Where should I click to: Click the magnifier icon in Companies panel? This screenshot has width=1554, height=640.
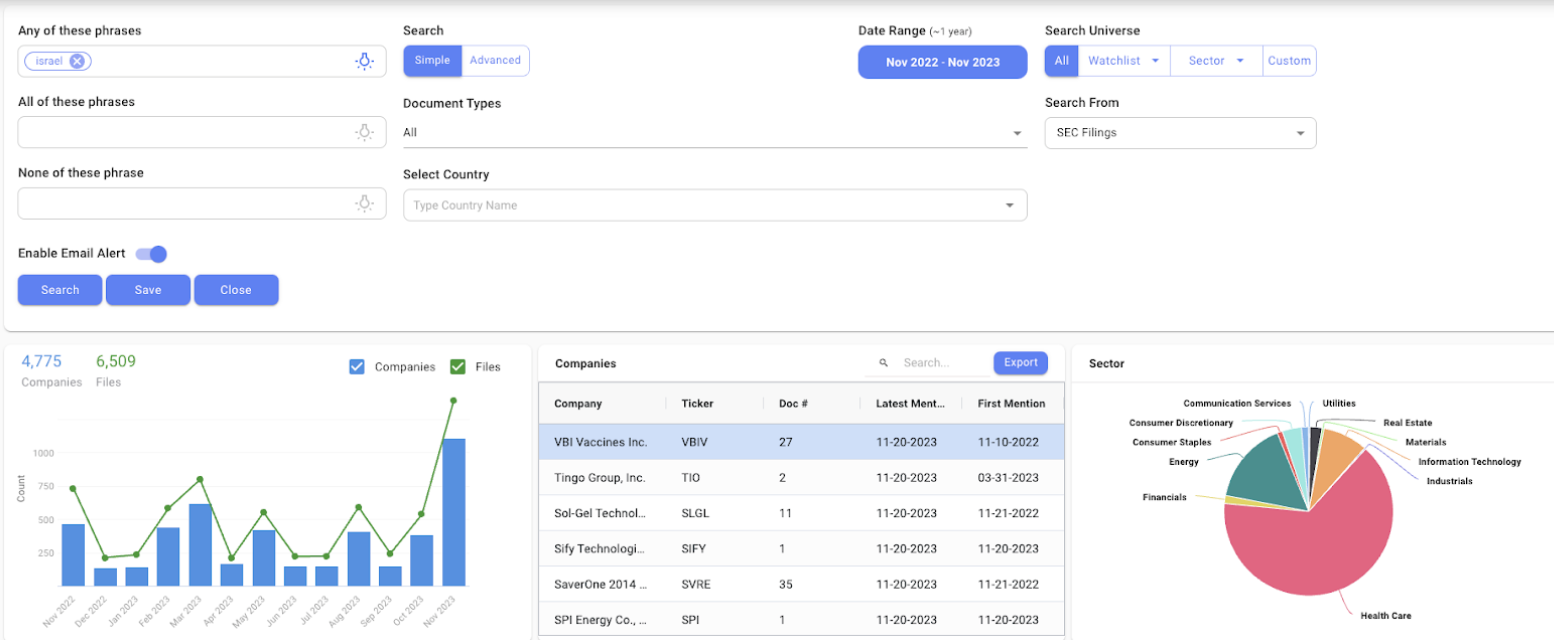(883, 363)
